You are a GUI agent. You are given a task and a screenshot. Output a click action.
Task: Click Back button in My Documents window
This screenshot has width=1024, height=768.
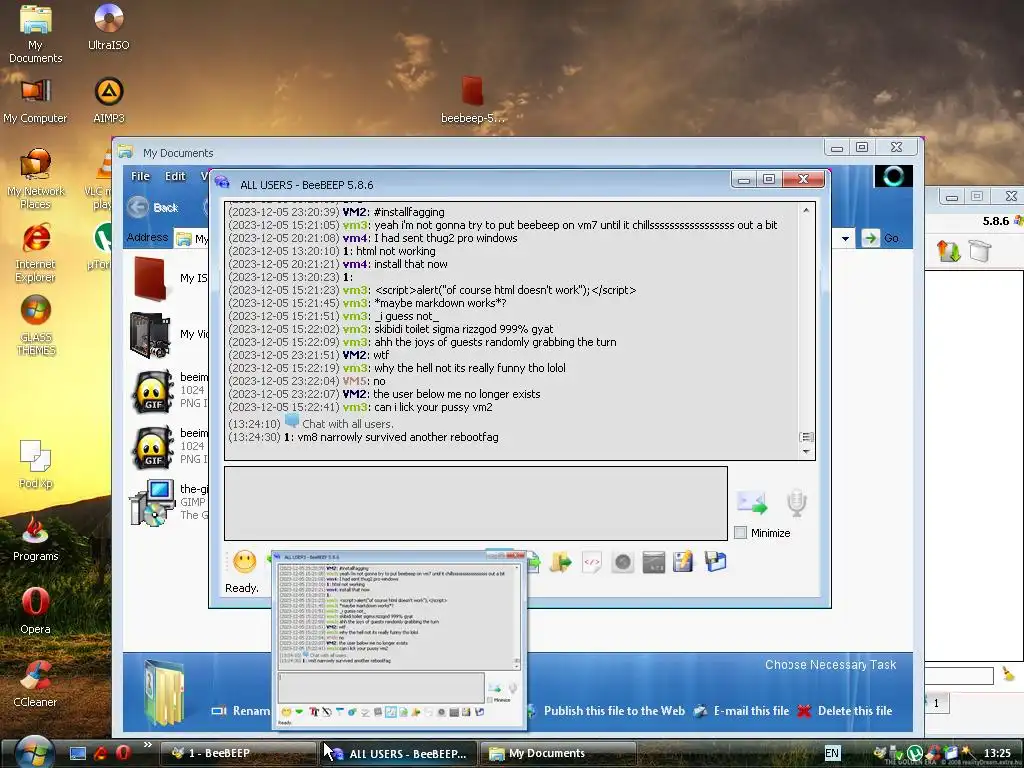tap(153, 207)
